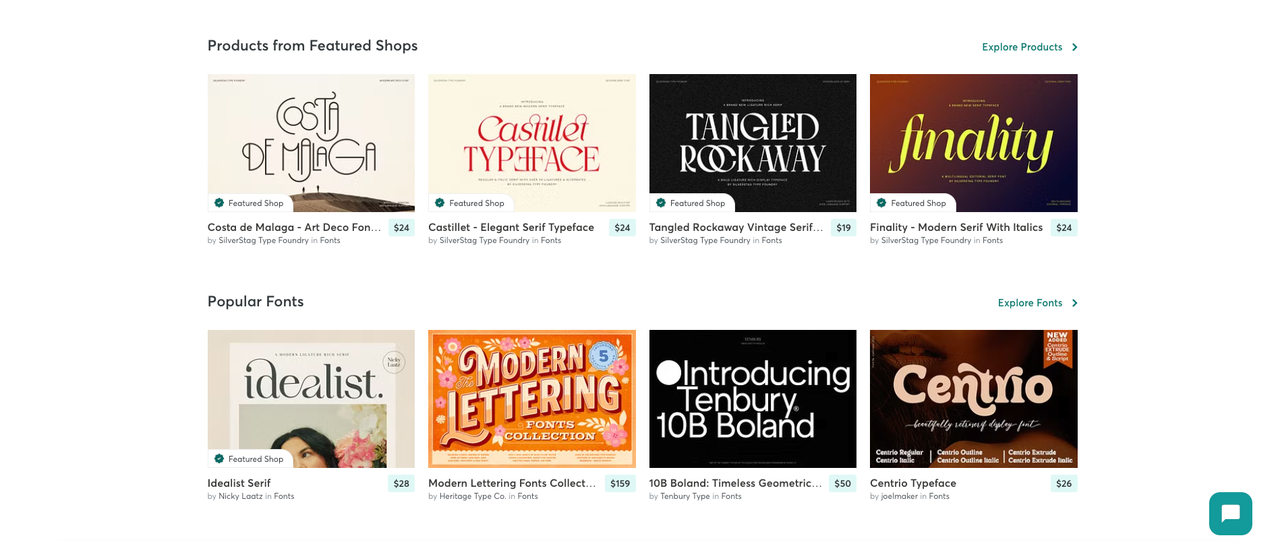This screenshot has height=542, width=1280.
Task: Click Featured Shop badge on Costa de Malaga
Action: 249,203
